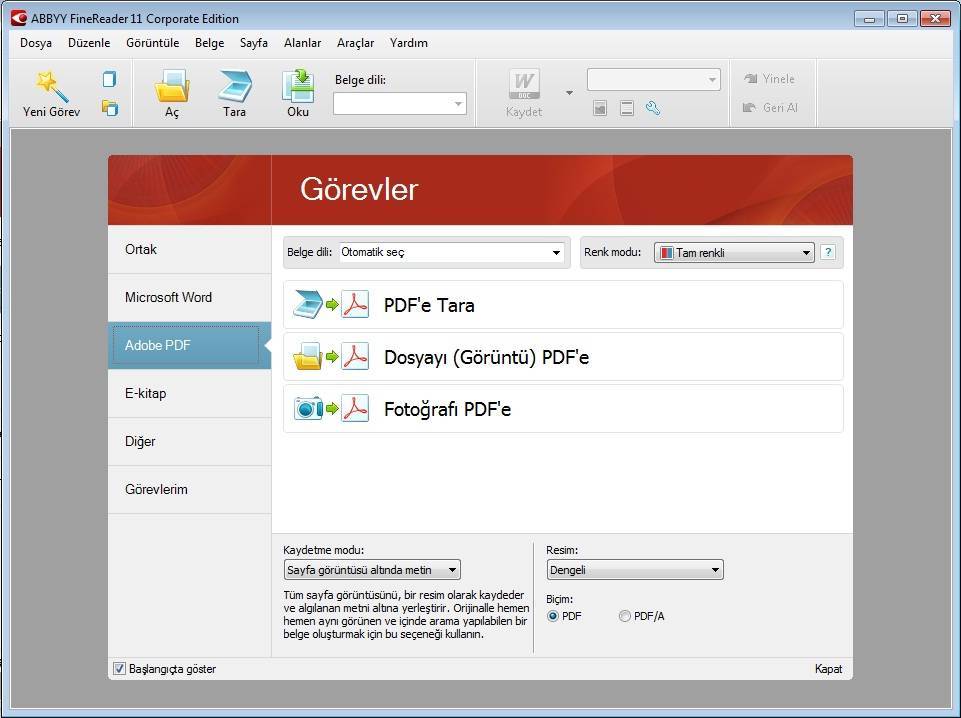Click the Yeni Görev wand icon

[x=51, y=86]
